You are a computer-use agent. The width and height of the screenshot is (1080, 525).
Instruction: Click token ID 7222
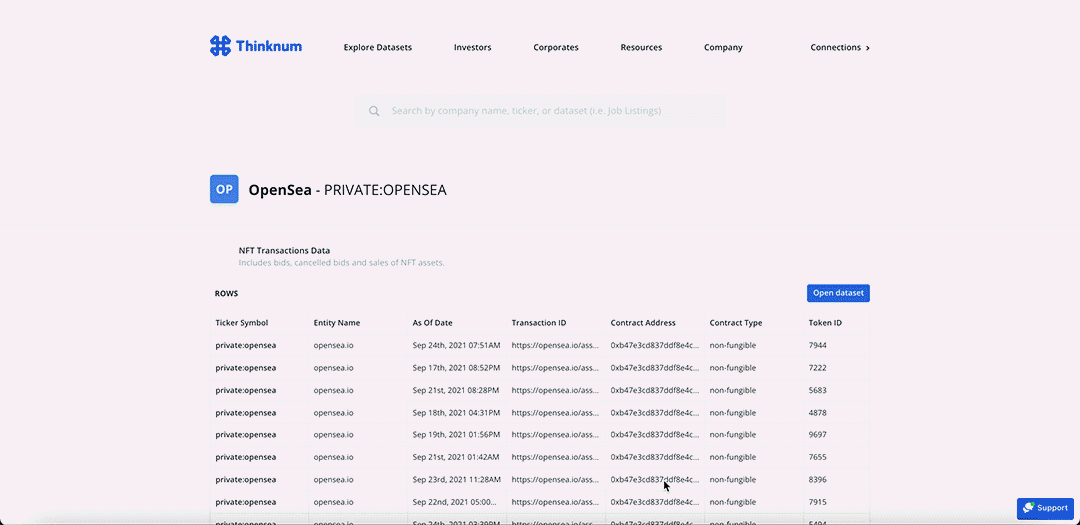818,368
